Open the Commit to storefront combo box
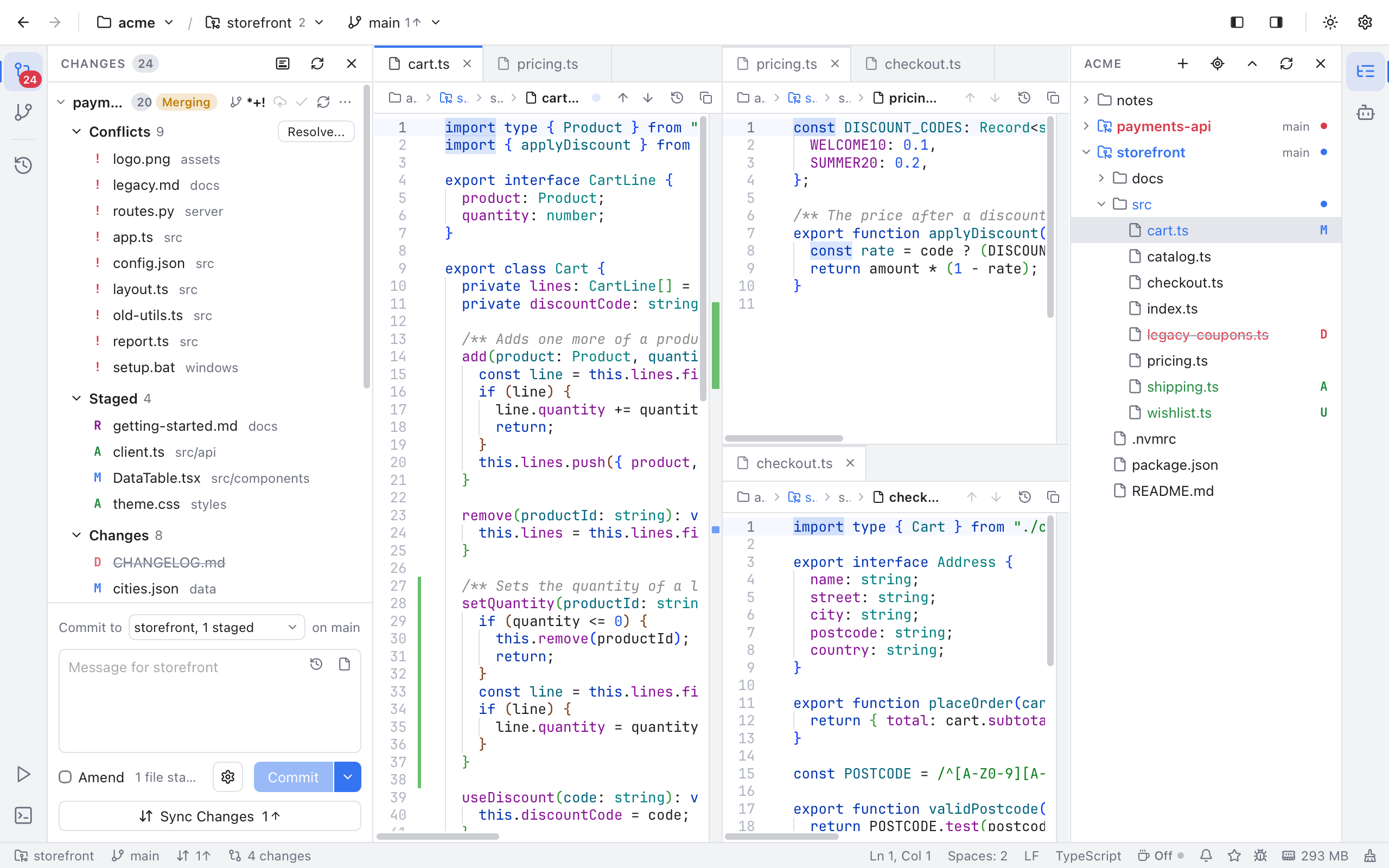This screenshot has width=1389, height=868. [216, 628]
